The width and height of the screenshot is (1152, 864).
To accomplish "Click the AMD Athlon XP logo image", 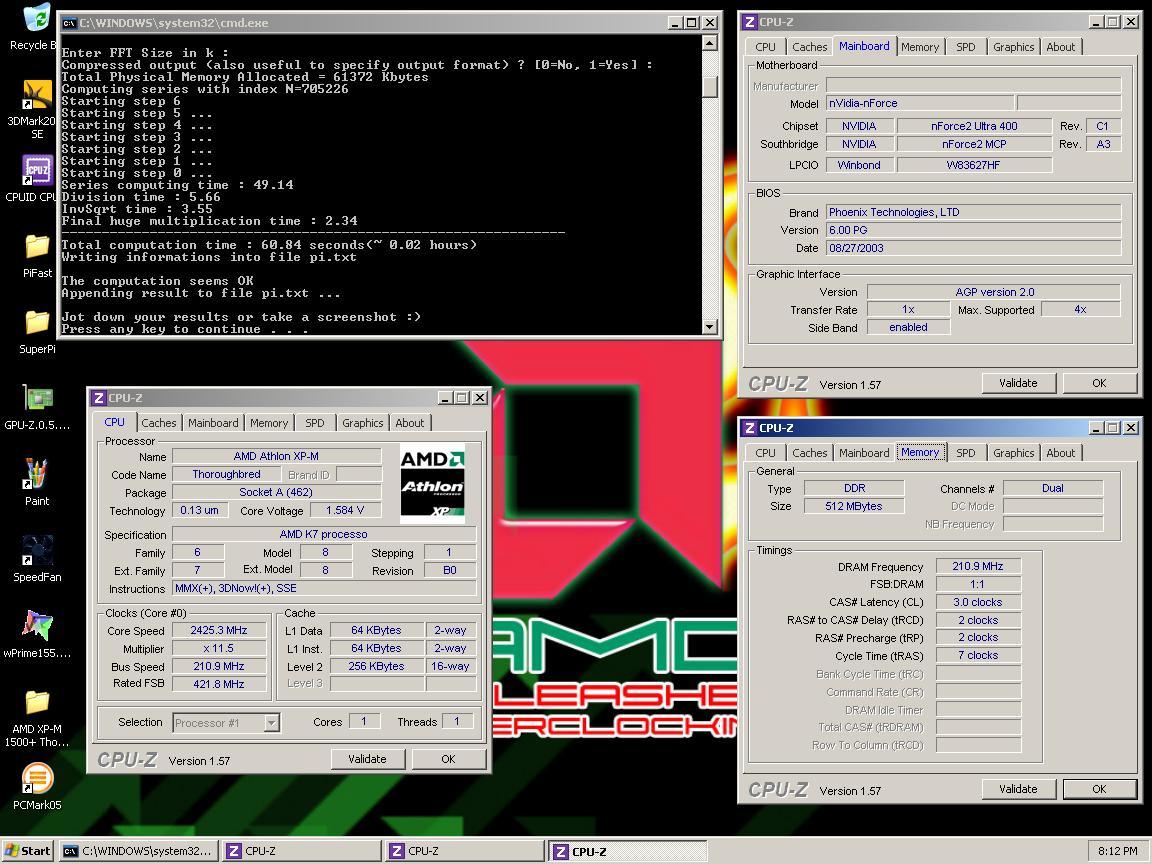I will coord(433,483).
